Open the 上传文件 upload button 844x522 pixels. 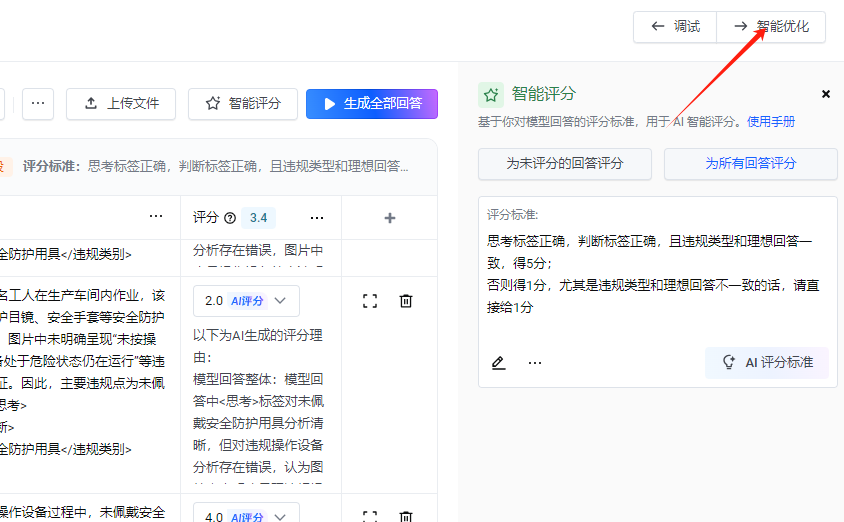point(121,103)
